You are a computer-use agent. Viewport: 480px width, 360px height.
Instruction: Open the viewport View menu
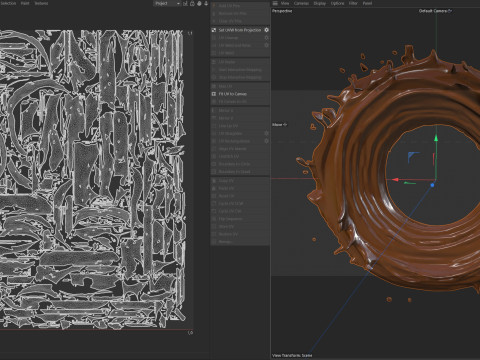(x=285, y=3)
